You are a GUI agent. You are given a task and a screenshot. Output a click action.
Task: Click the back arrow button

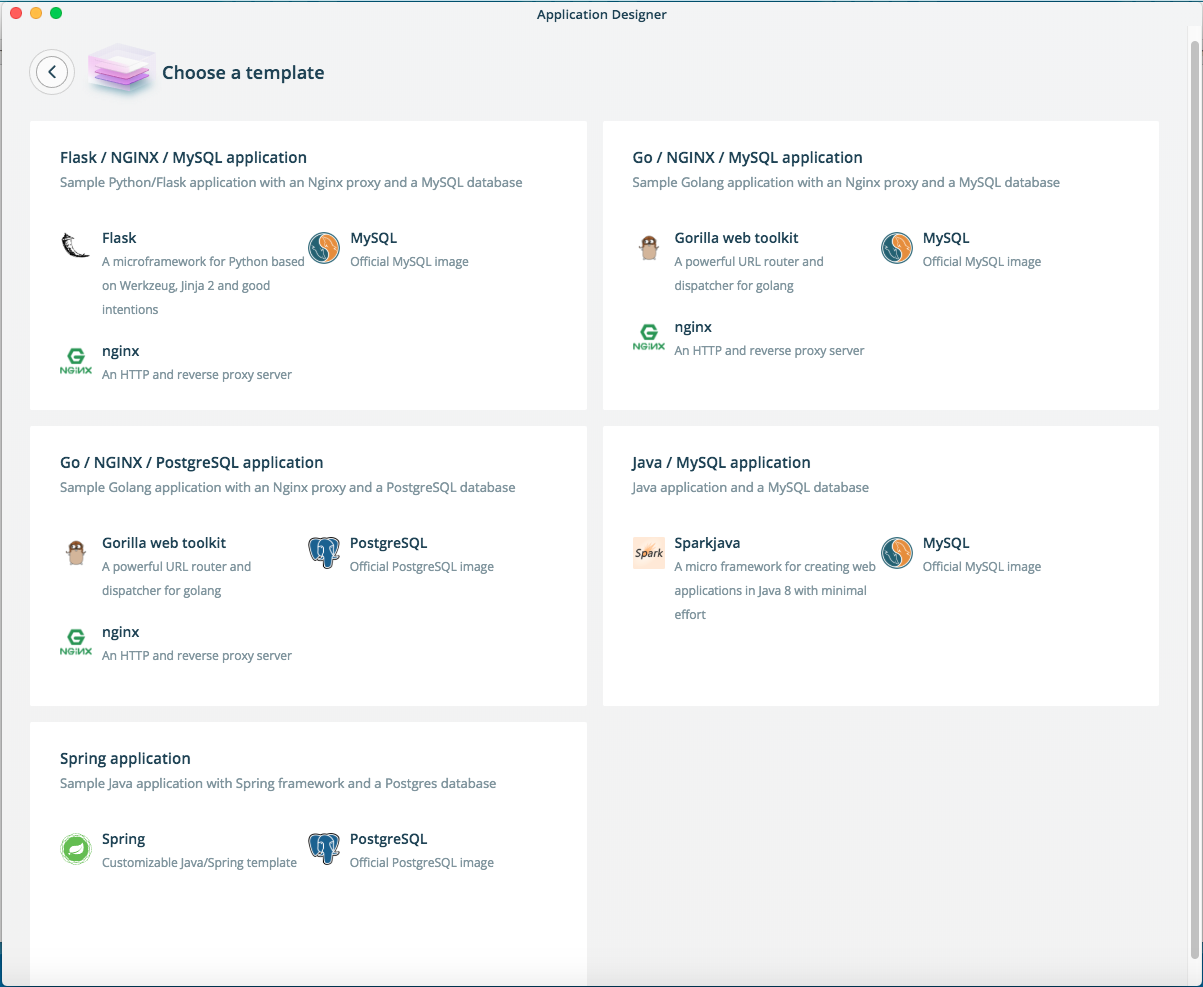click(x=52, y=72)
